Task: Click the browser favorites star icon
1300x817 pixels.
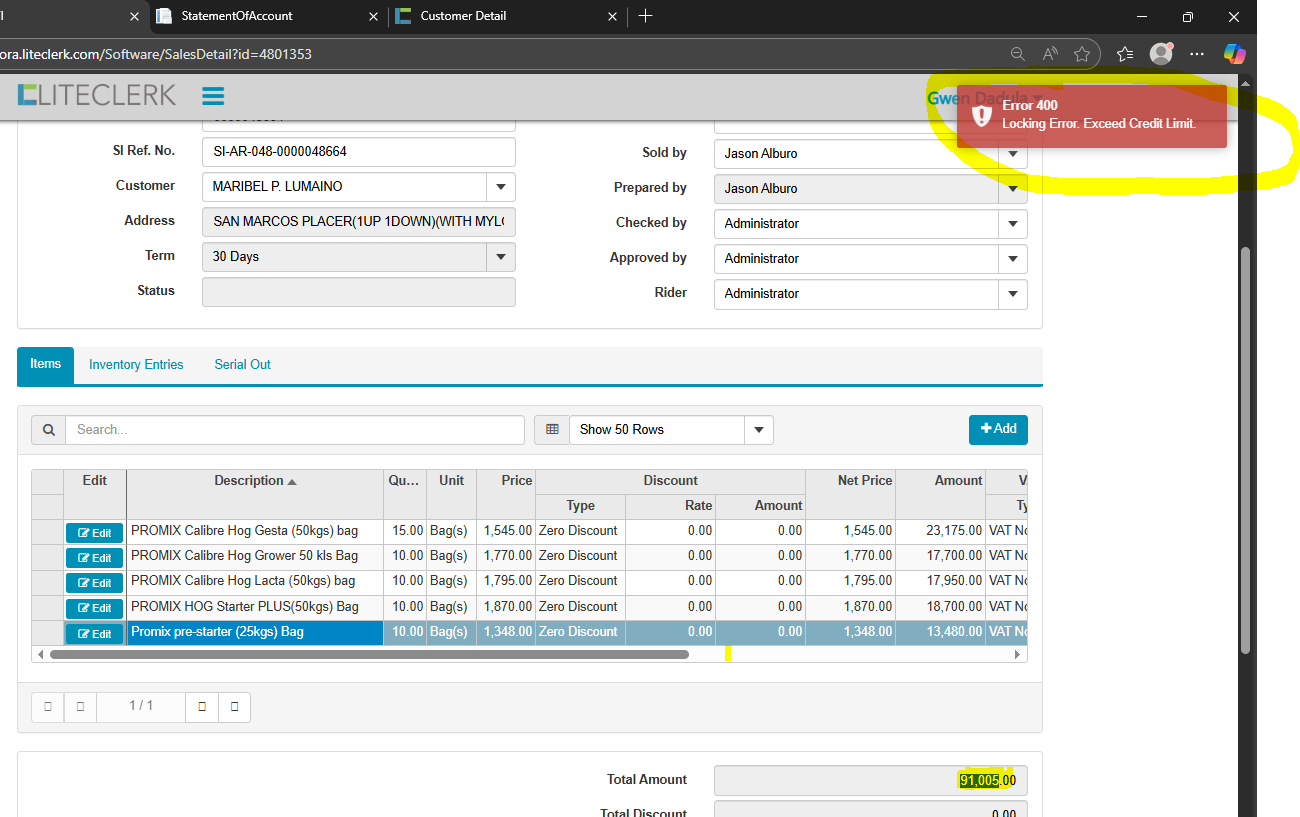Action: (1081, 54)
